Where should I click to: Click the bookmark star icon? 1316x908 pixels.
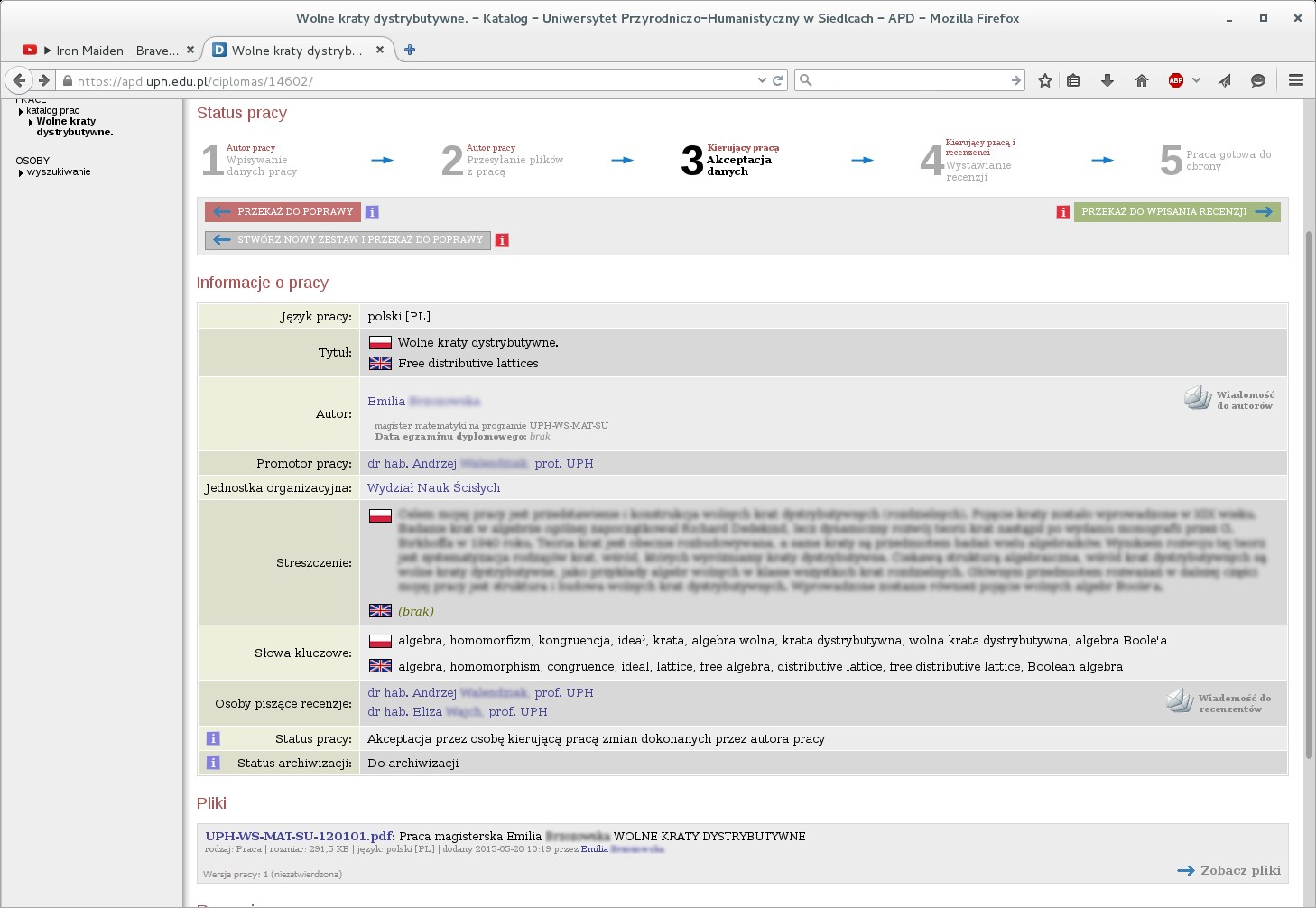1045,80
